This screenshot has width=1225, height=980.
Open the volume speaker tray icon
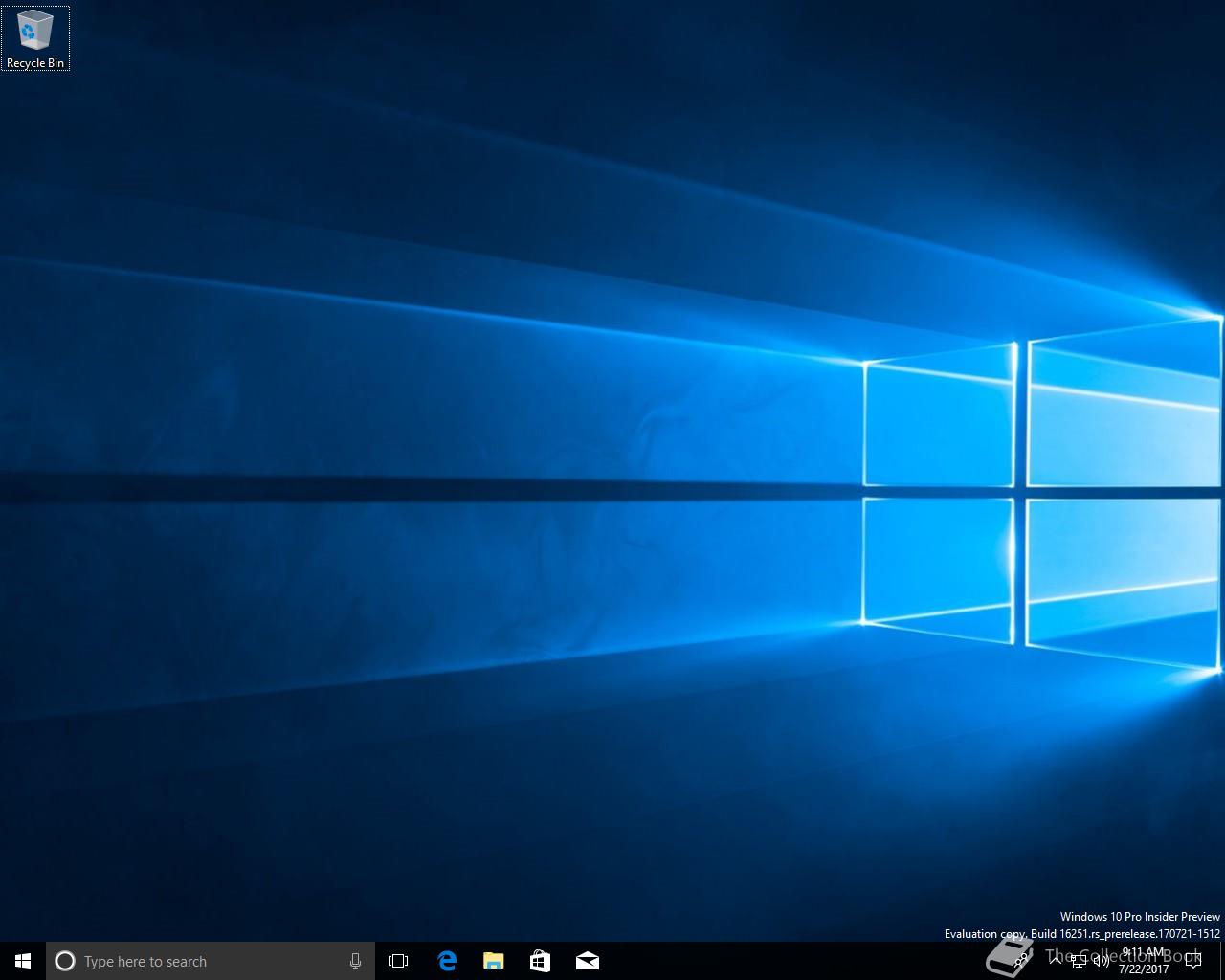pyautogui.click(x=1102, y=961)
